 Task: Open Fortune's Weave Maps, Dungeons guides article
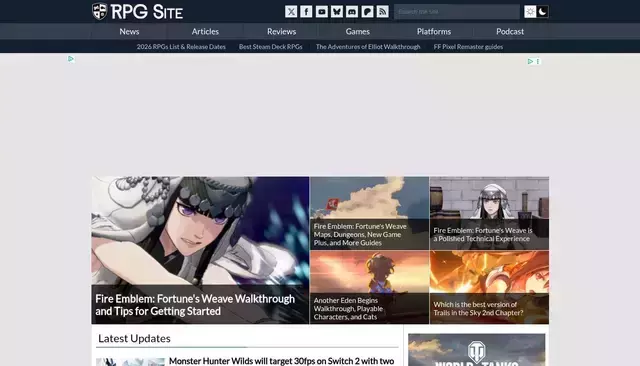369,213
